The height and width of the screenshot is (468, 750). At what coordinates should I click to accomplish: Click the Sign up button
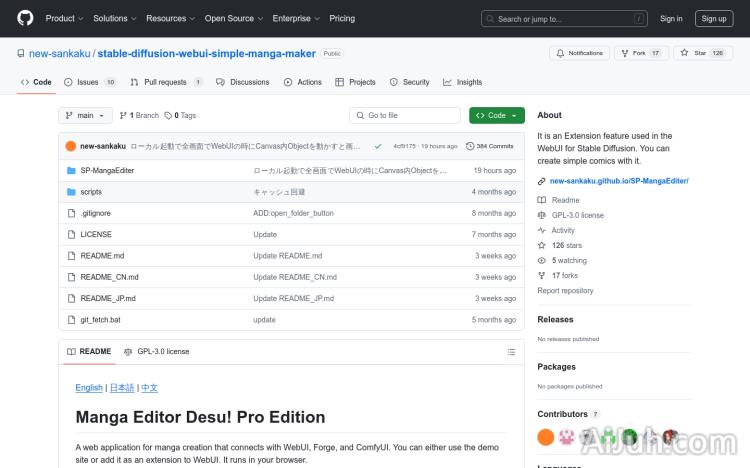[x=714, y=18]
